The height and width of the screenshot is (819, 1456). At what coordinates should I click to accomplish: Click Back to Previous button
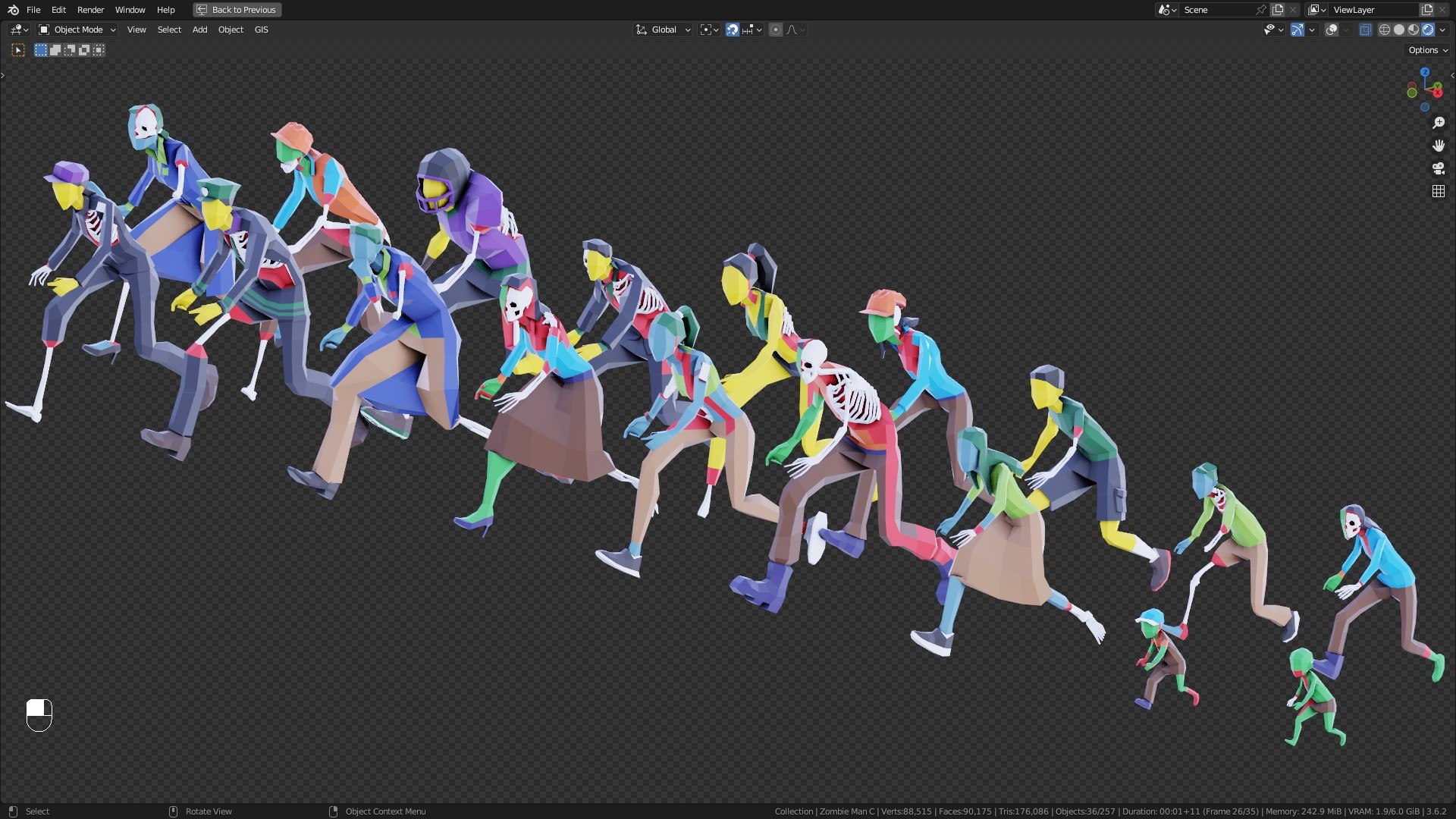pyautogui.click(x=237, y=10)
